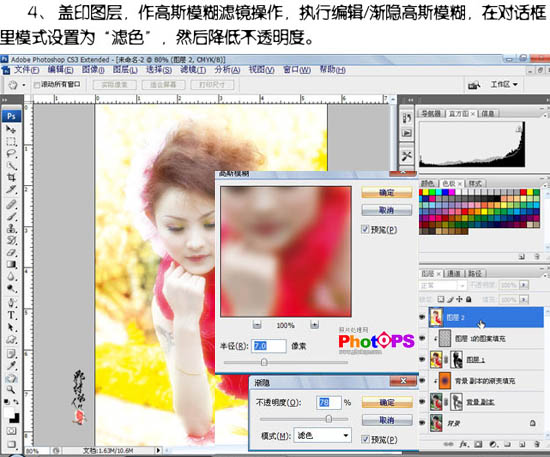Click 取消 in the Gaussian Blur dialog
The height and width of the screenshot is (457, 550).
click(x=387, y=210)
